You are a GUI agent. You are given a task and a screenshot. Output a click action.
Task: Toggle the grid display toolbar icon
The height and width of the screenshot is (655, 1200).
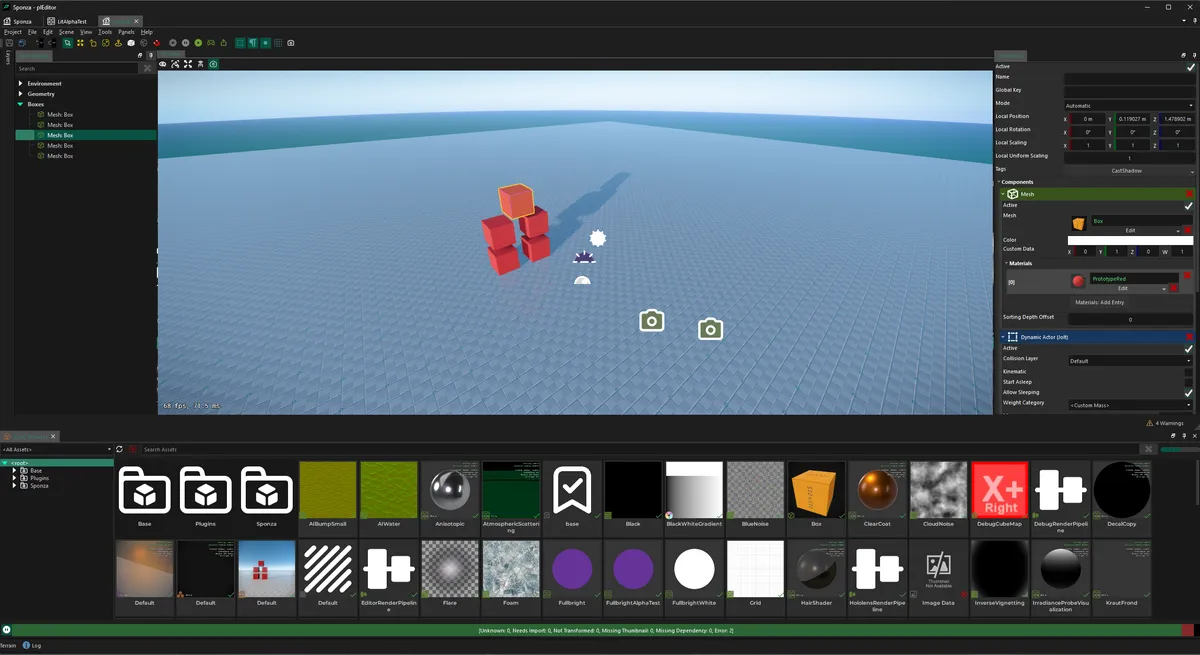coord(278,43)
